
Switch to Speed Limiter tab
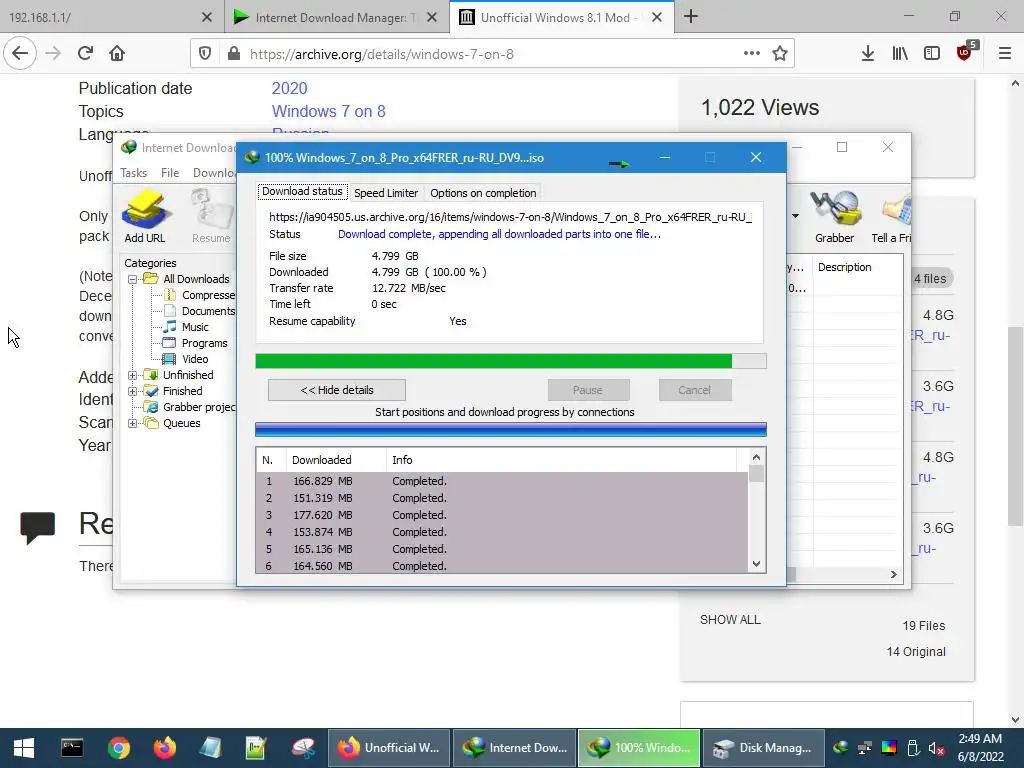tap(386, 193)
